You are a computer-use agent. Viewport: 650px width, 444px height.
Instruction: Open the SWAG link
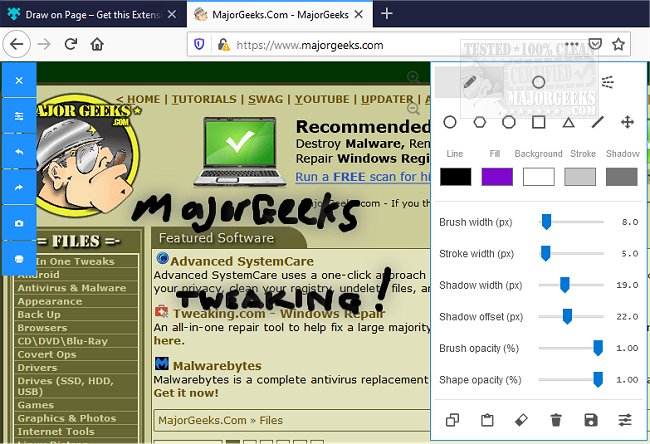click(x=265, y=99)
